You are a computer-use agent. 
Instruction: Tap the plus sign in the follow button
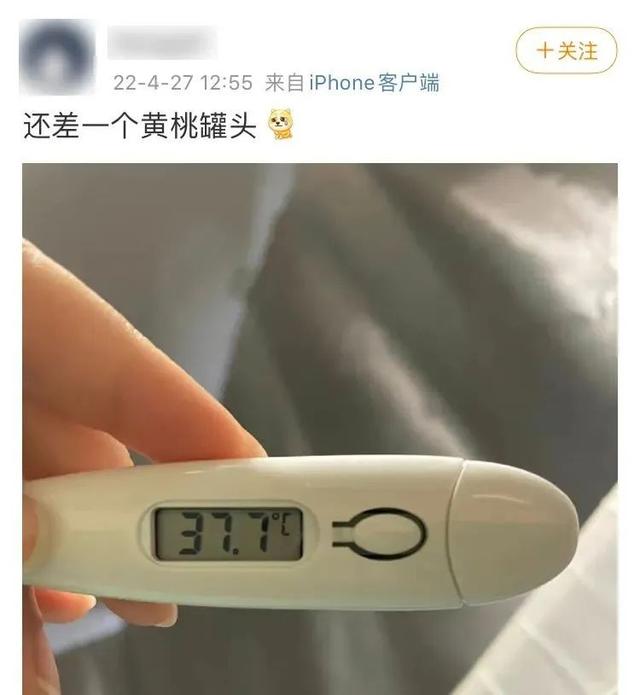(544, 50)
